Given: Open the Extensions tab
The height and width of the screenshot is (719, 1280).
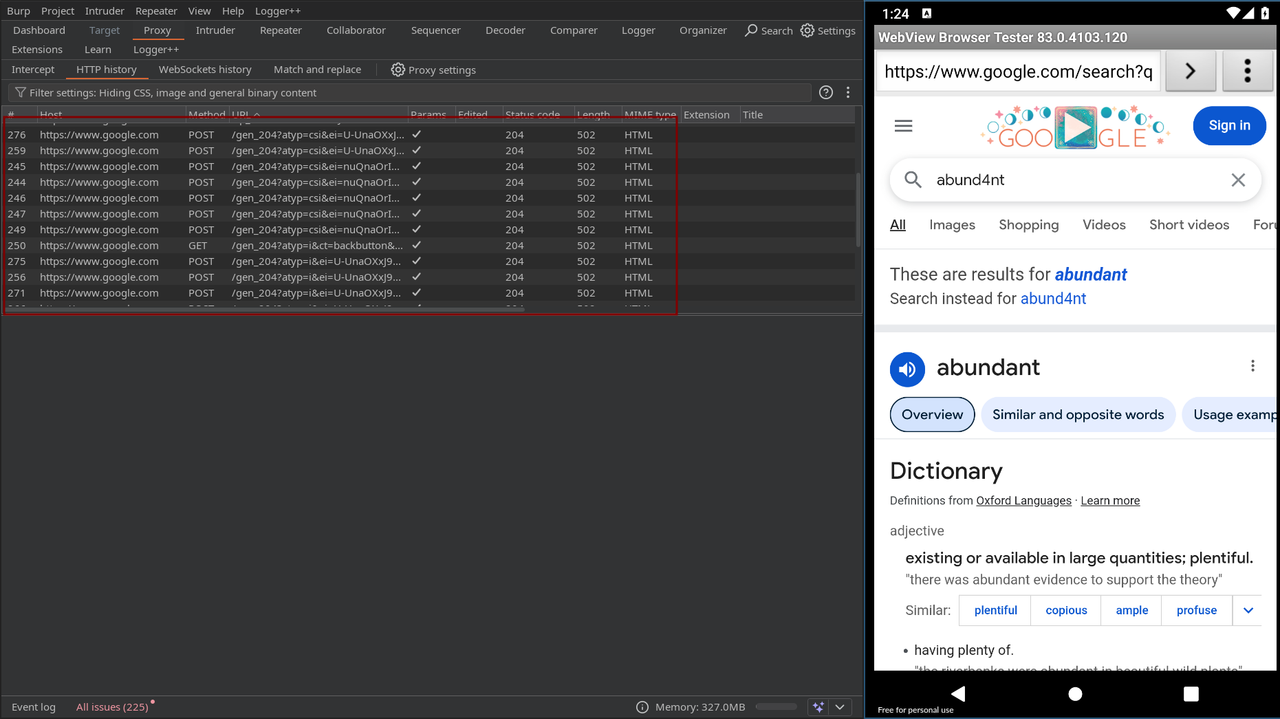Looking at the screenshot, I should 37,50.
